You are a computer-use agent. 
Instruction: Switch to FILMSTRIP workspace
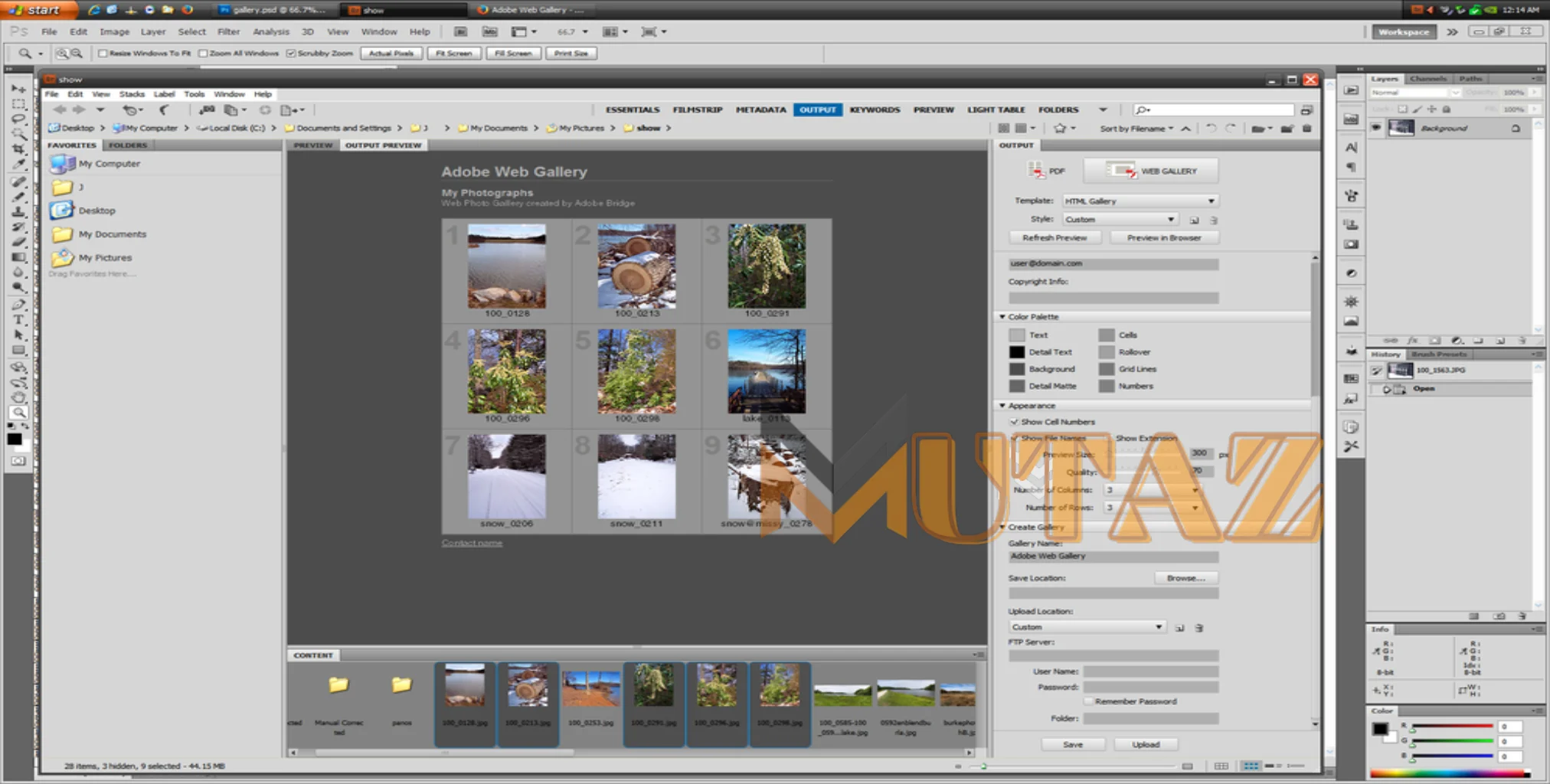tap(698, 109)
